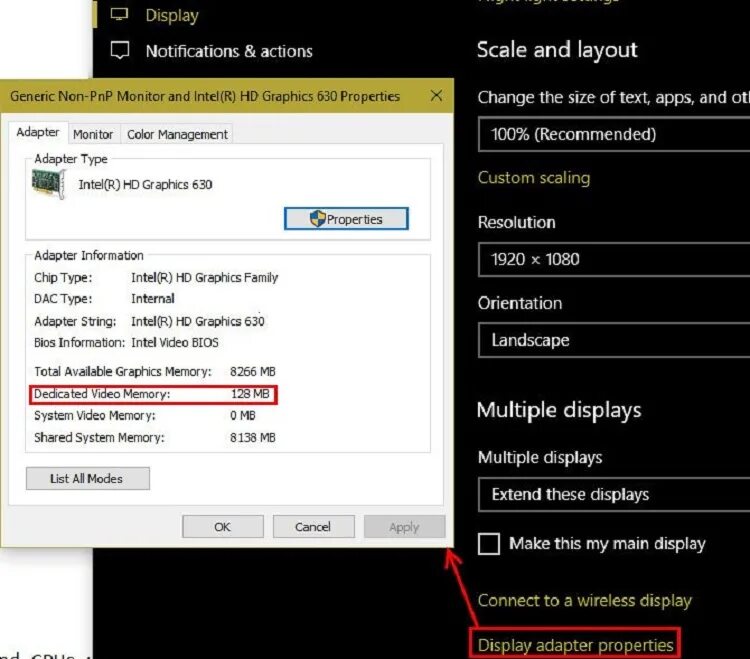The height and width of the screenshot is (659, 750).
Task: Click the Intel(R) HD Graphics 630 adapter type text
Action: pos(145,185)
